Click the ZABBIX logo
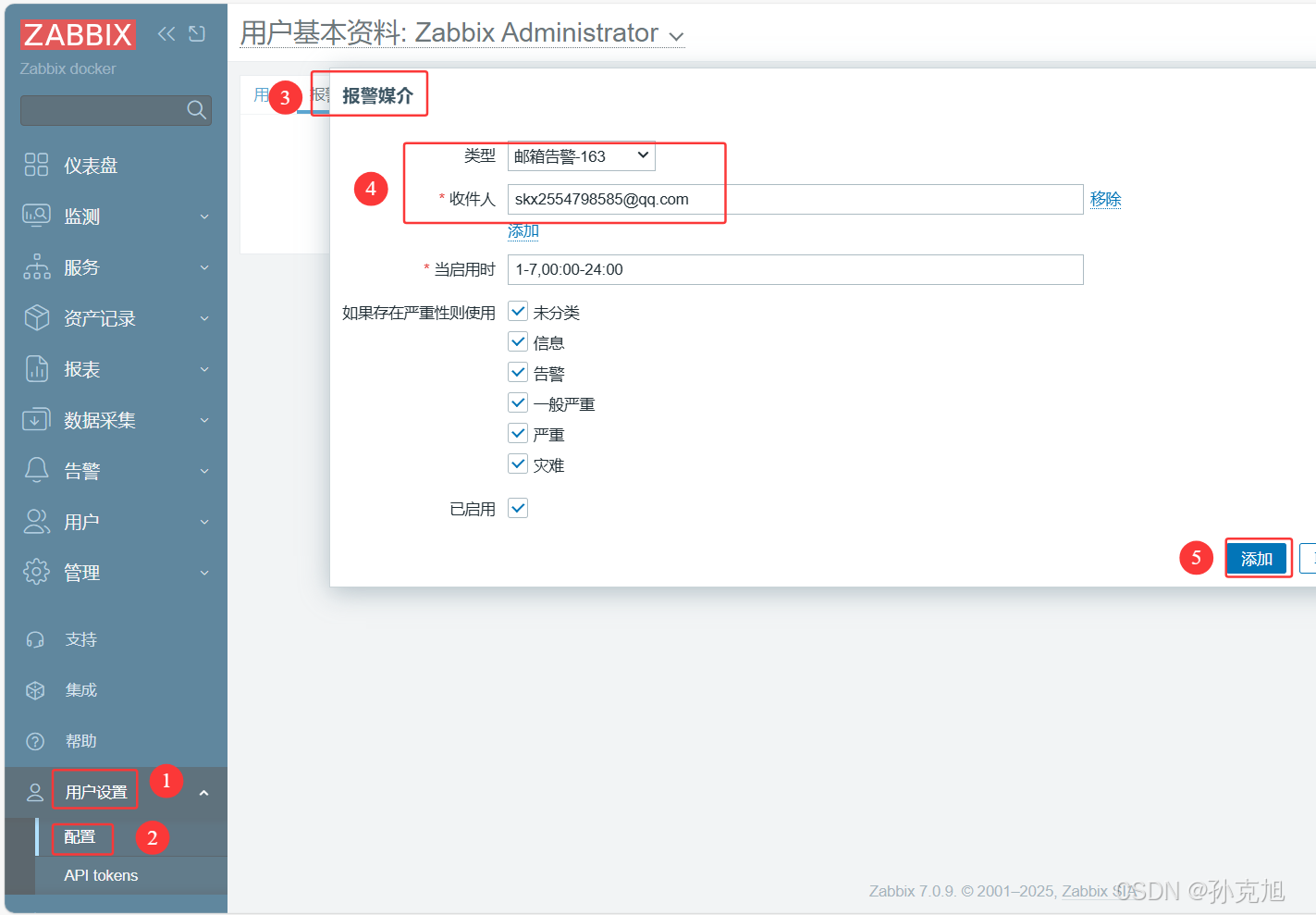Image resolution: width=1316 pixels, height=915 pixels. pos(78,34)
